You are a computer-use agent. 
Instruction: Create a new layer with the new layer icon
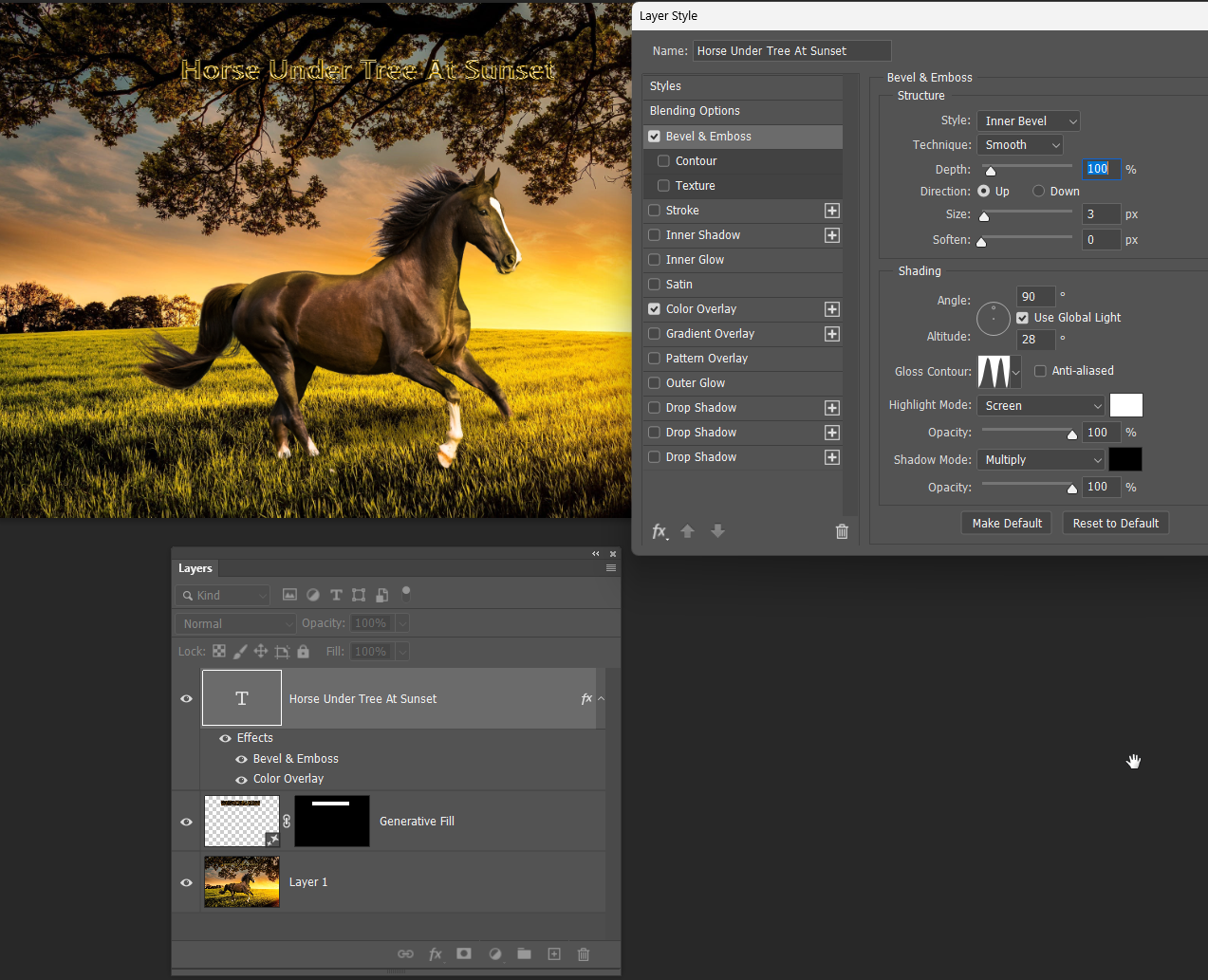pos(554,953)
